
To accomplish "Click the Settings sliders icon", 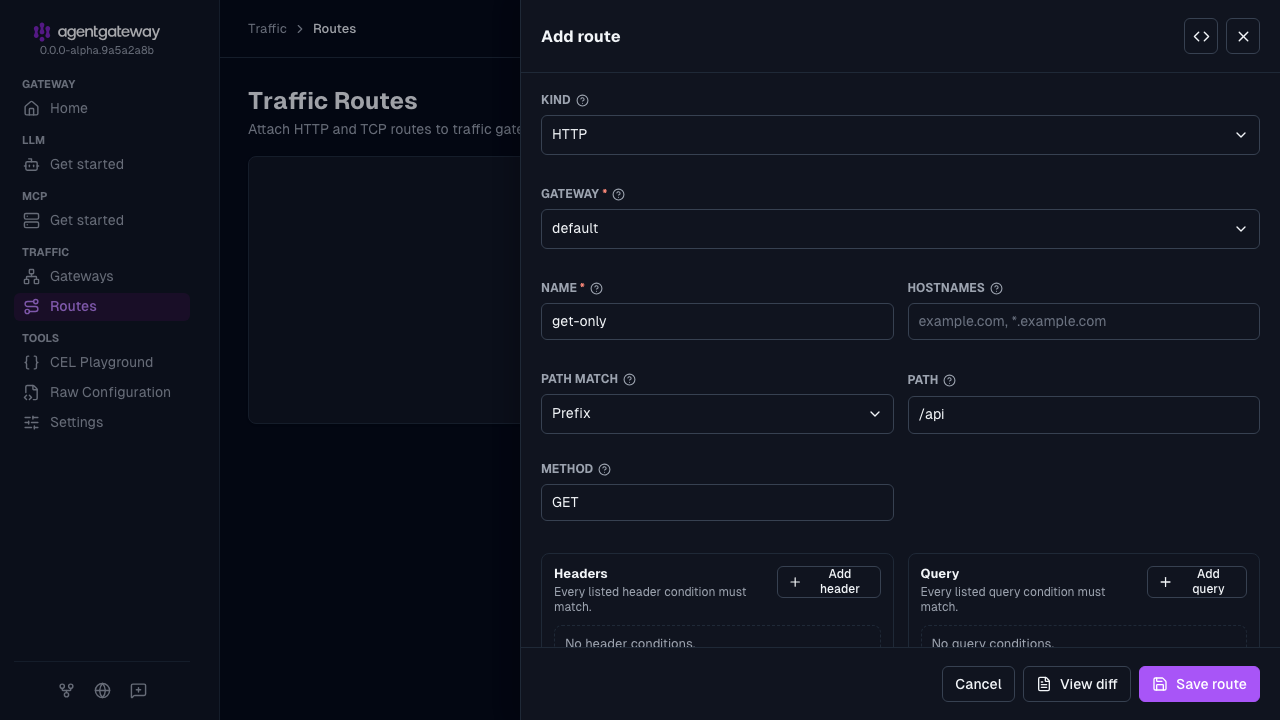I will pos(32,422).
